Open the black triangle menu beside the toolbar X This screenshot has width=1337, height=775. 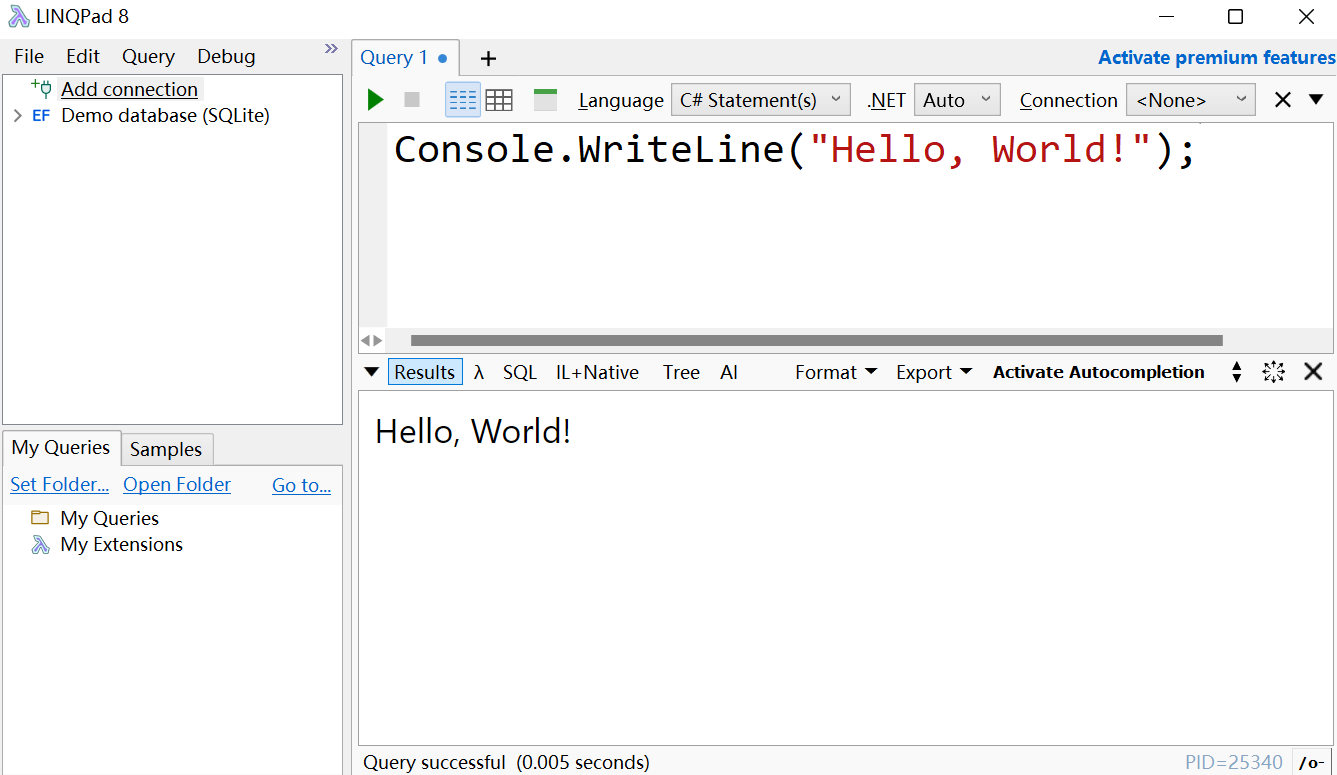tap(1316, 99)
